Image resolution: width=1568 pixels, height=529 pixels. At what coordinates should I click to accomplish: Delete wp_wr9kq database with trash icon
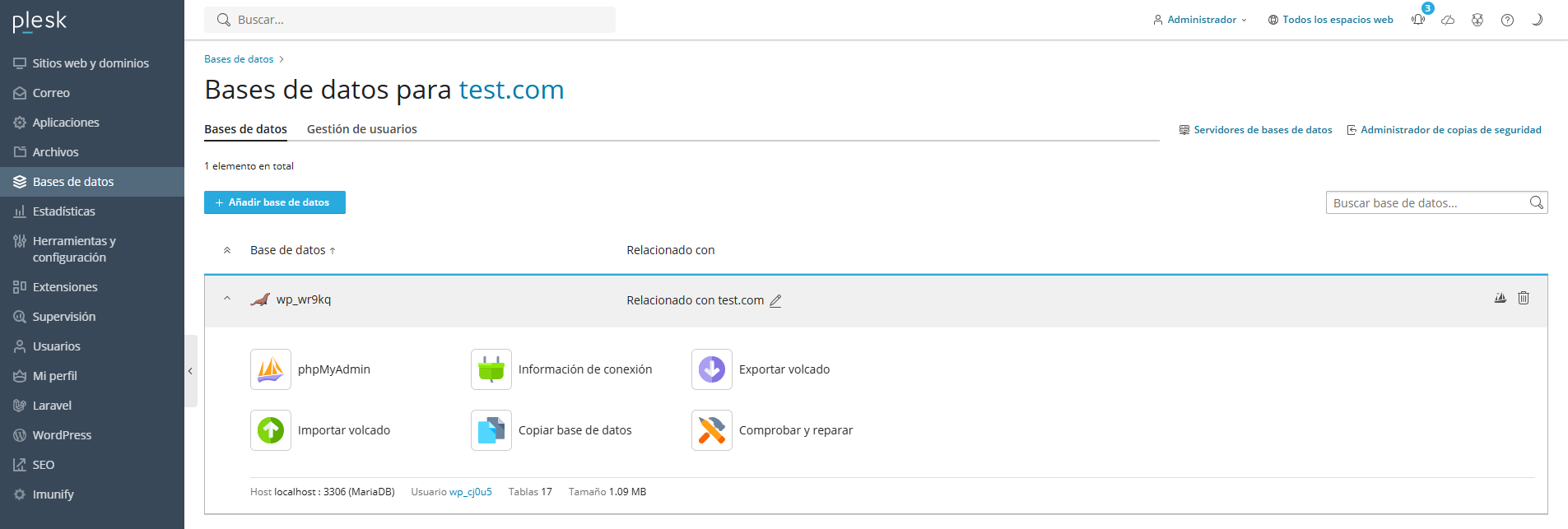(x=1524, y=298)
